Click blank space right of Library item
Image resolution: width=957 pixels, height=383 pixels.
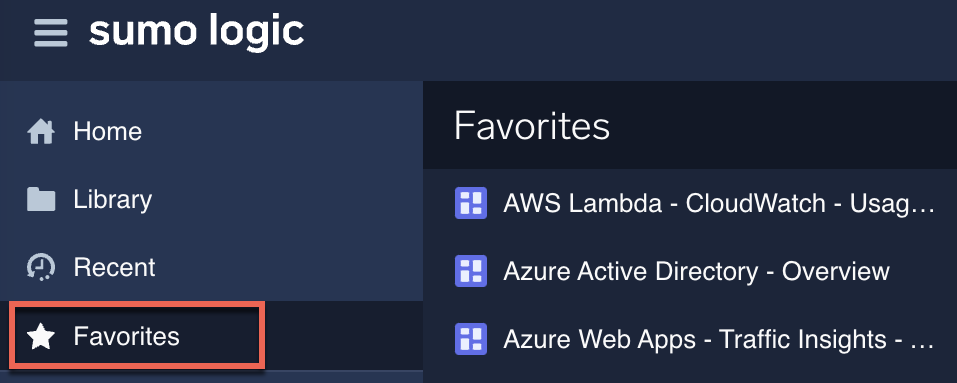287,199
